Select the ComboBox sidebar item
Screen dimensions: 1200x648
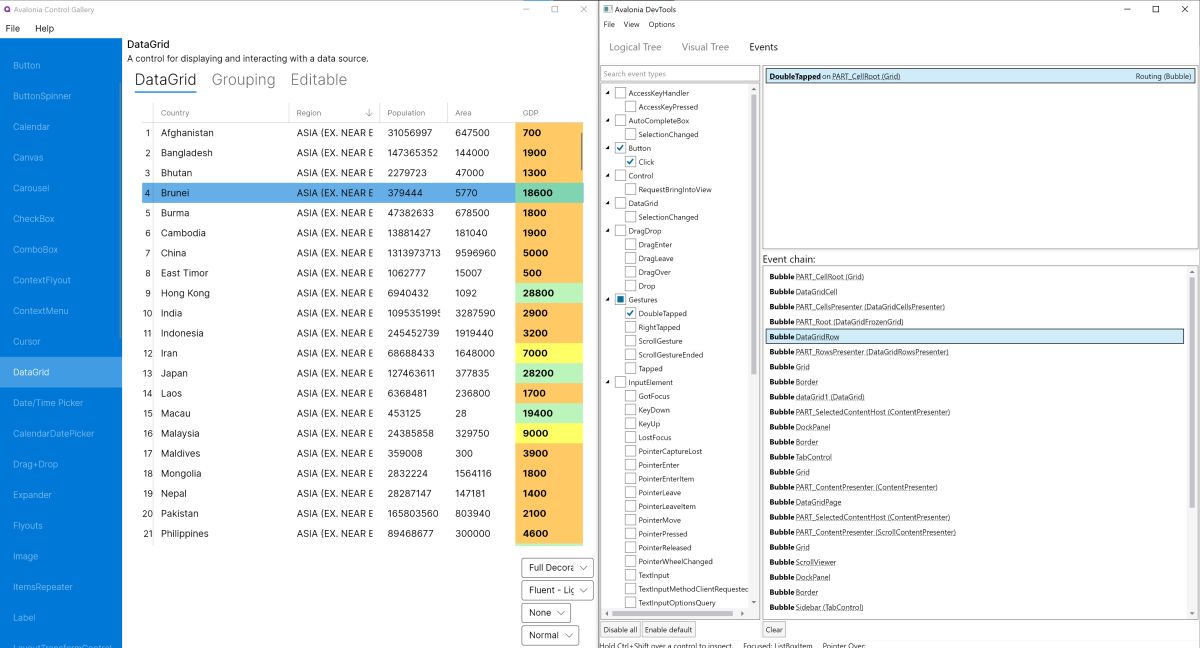tap(61, 249)
